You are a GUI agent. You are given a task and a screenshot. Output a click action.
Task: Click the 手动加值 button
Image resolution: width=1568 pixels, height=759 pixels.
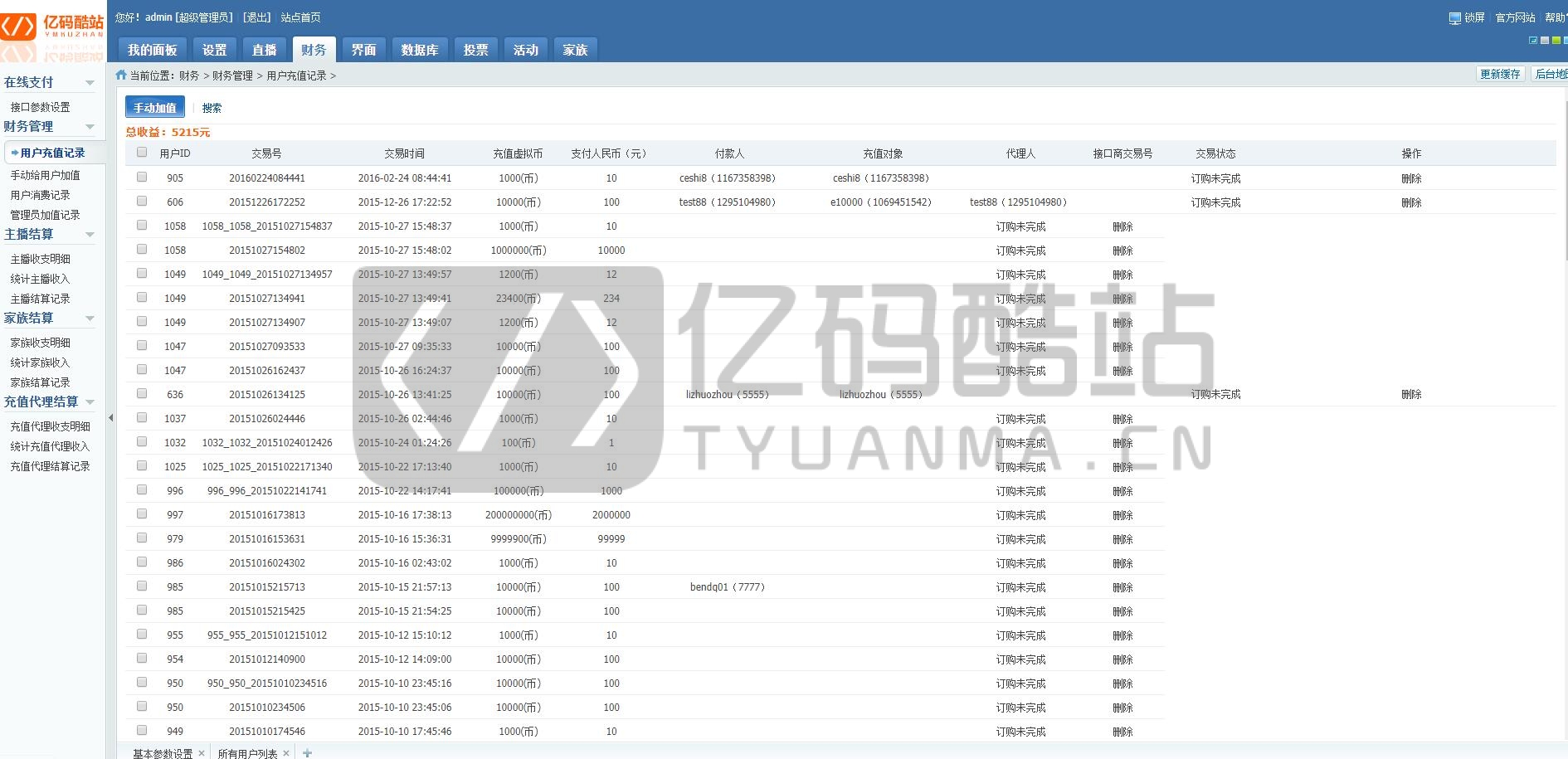(x=155, y=108)
